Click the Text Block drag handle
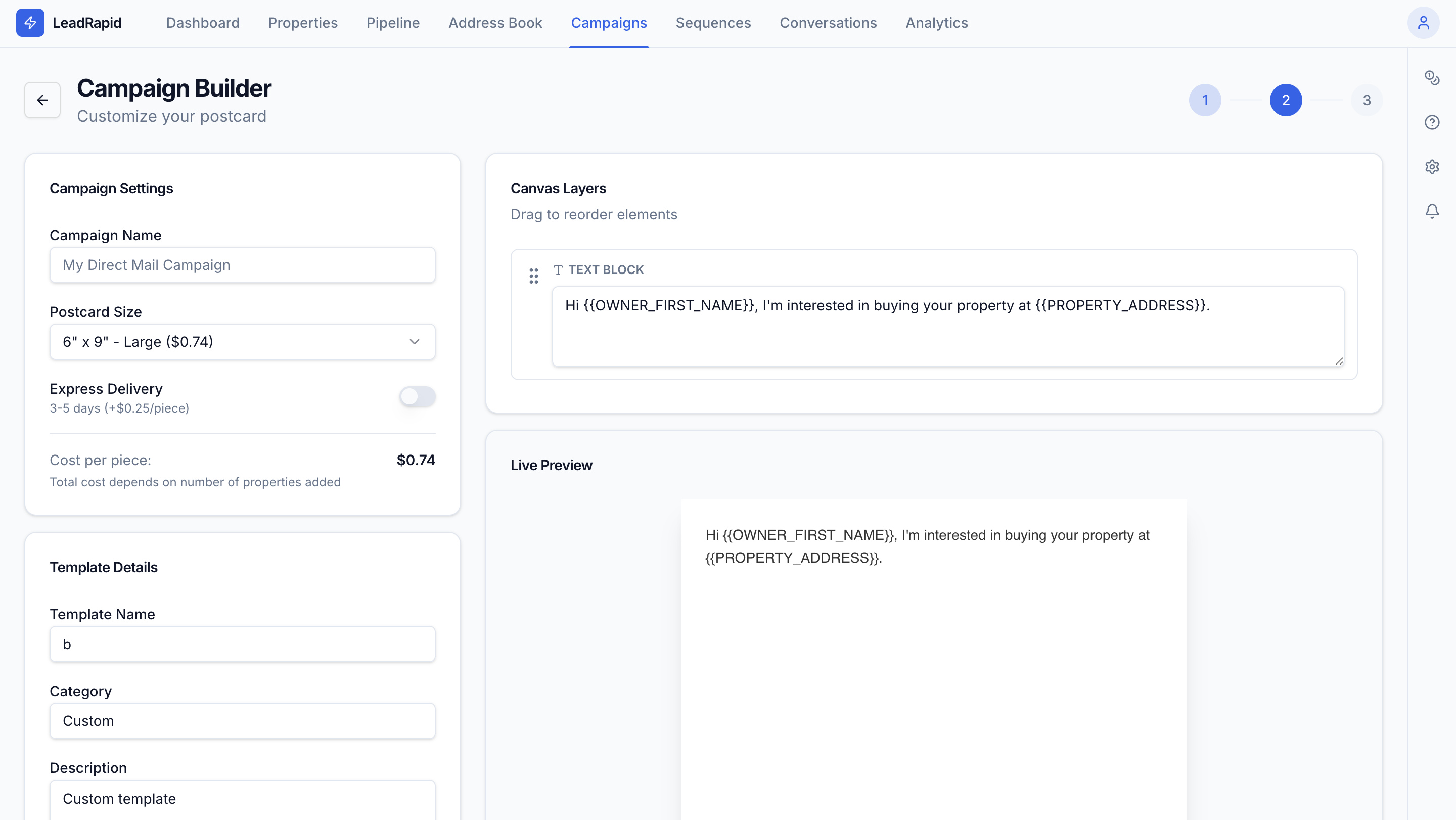 533,276
